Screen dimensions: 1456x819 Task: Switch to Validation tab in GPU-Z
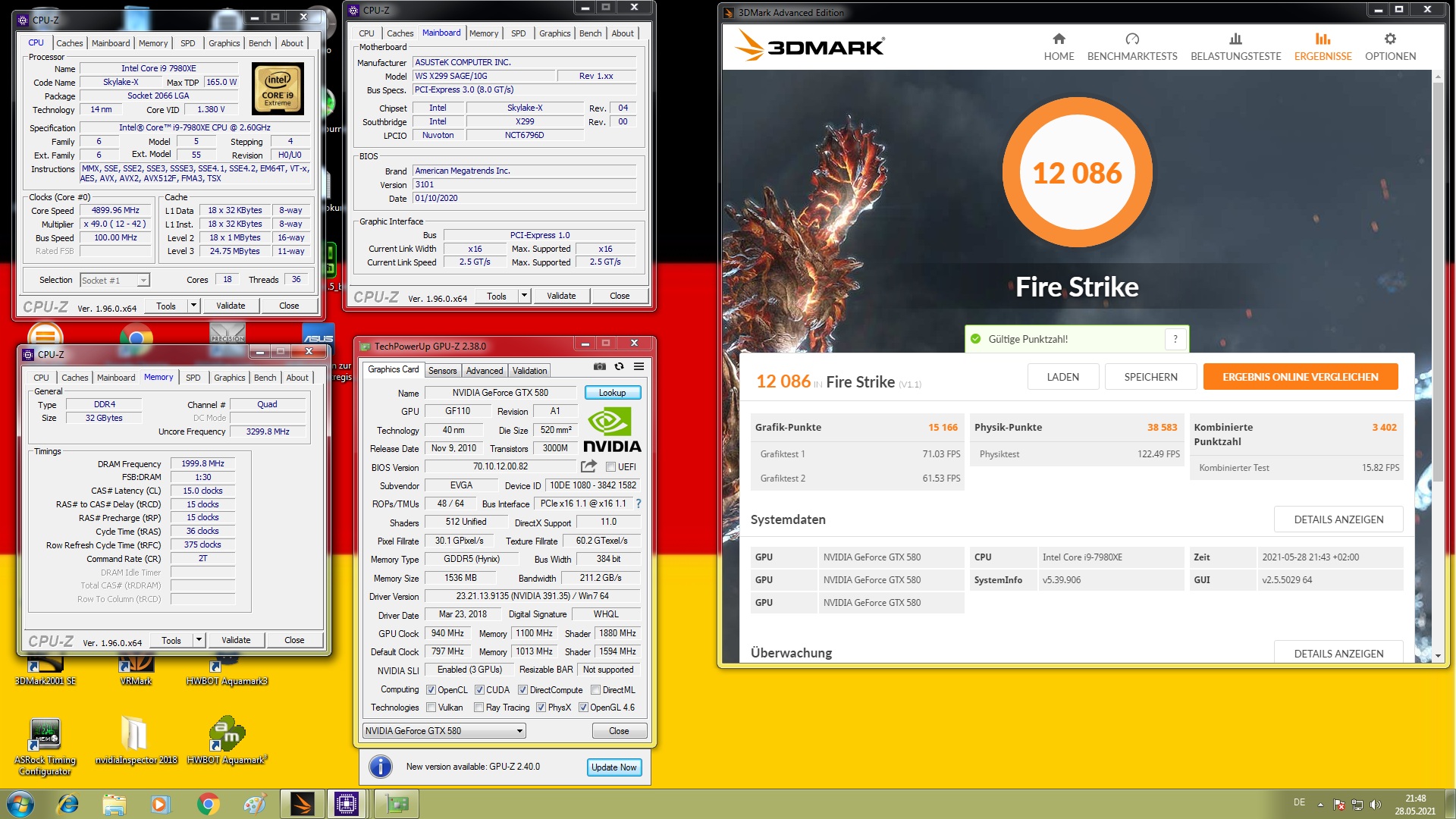(529, 371)
